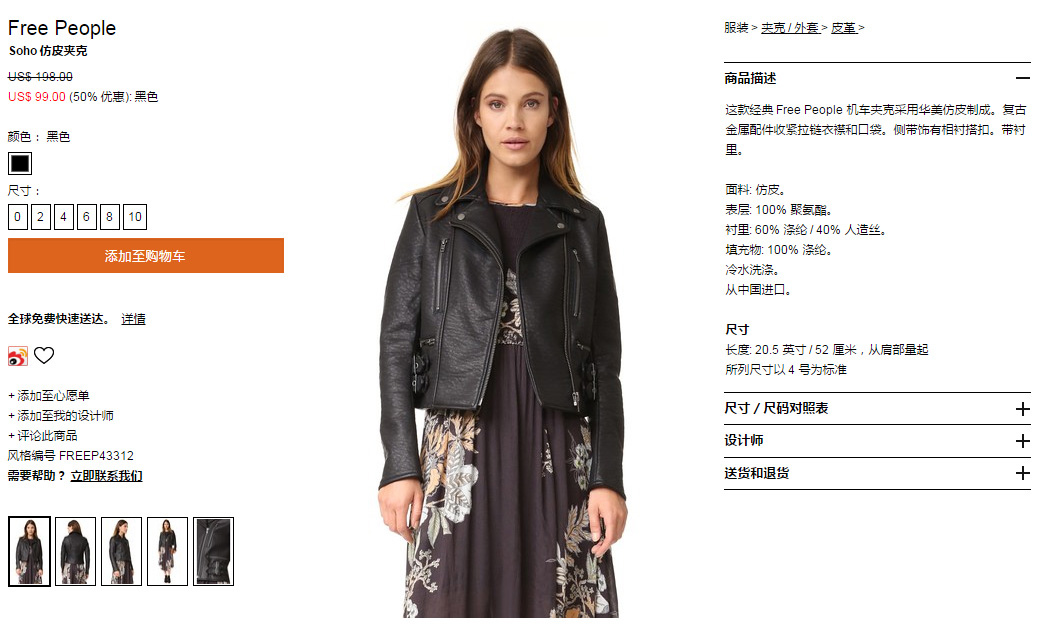Expand the 送货和退货 section
The height and width of the screenshot is (624, 1038).
pos(877,474)
